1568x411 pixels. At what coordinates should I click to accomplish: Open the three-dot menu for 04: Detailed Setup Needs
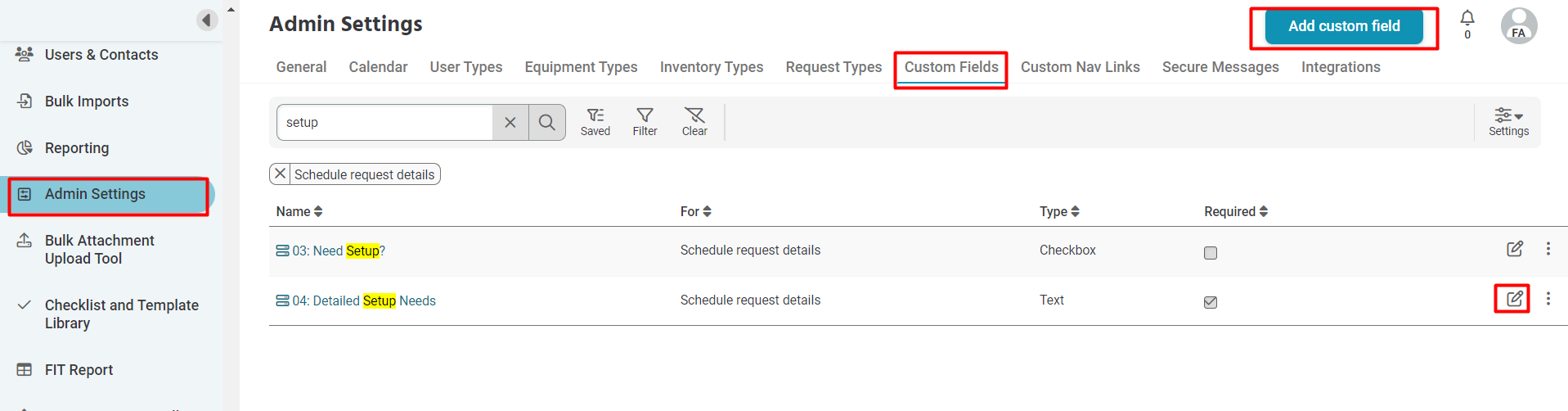click(1548, 299)
